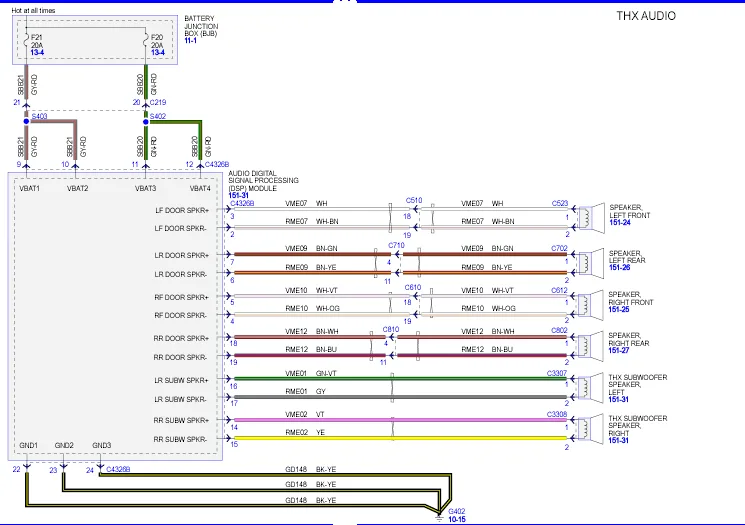Click the C510 connector label
The height and width of the screenshot is (525, 745).
coord(414,200)
